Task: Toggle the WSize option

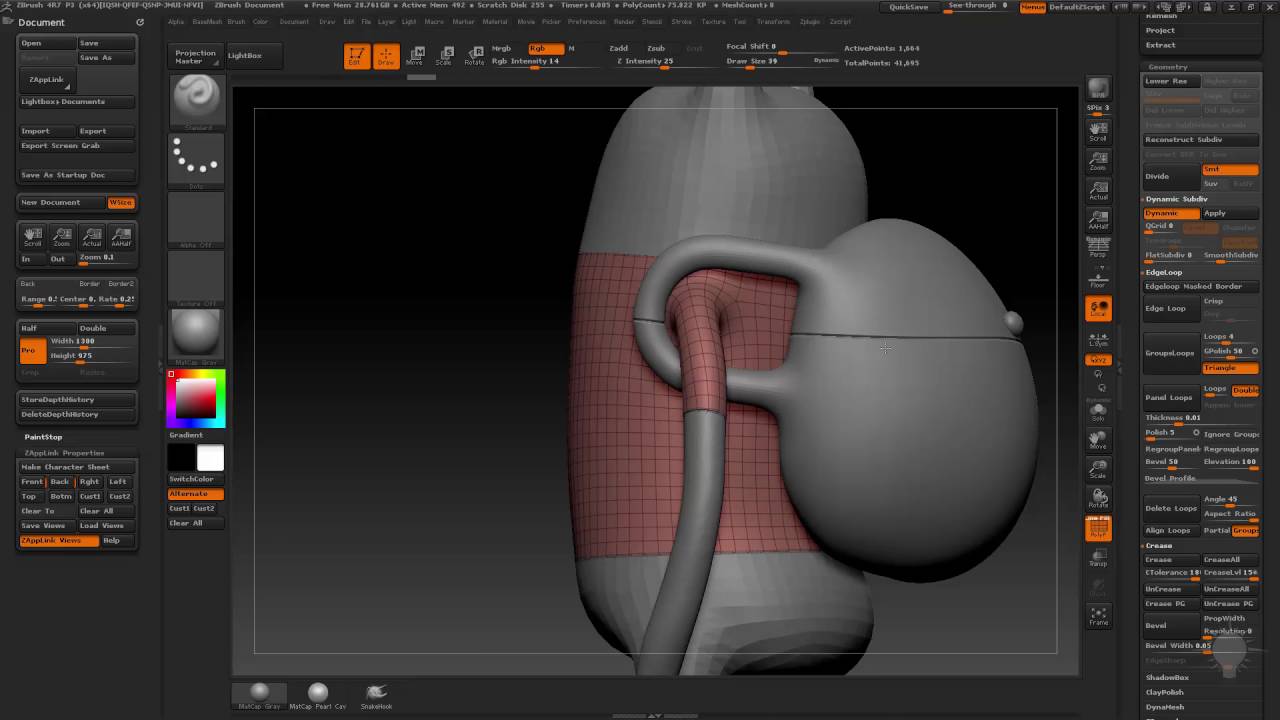Action: 120,203
